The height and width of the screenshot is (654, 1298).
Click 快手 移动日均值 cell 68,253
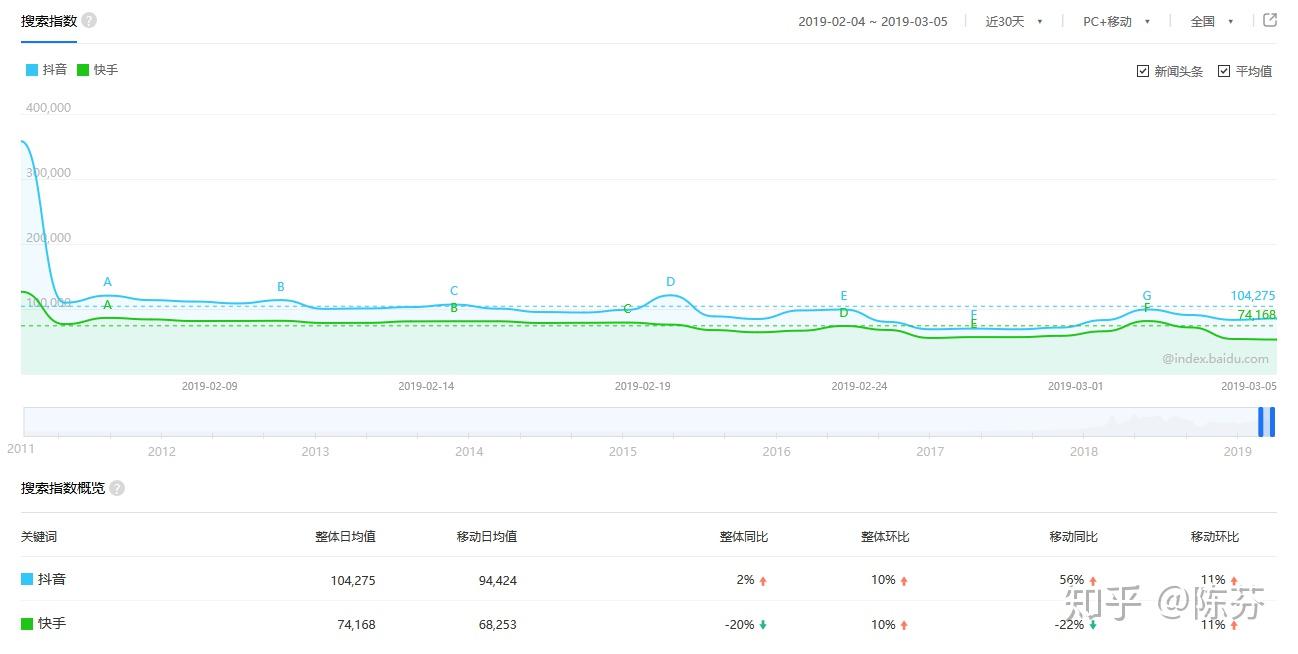pos(498,625)
